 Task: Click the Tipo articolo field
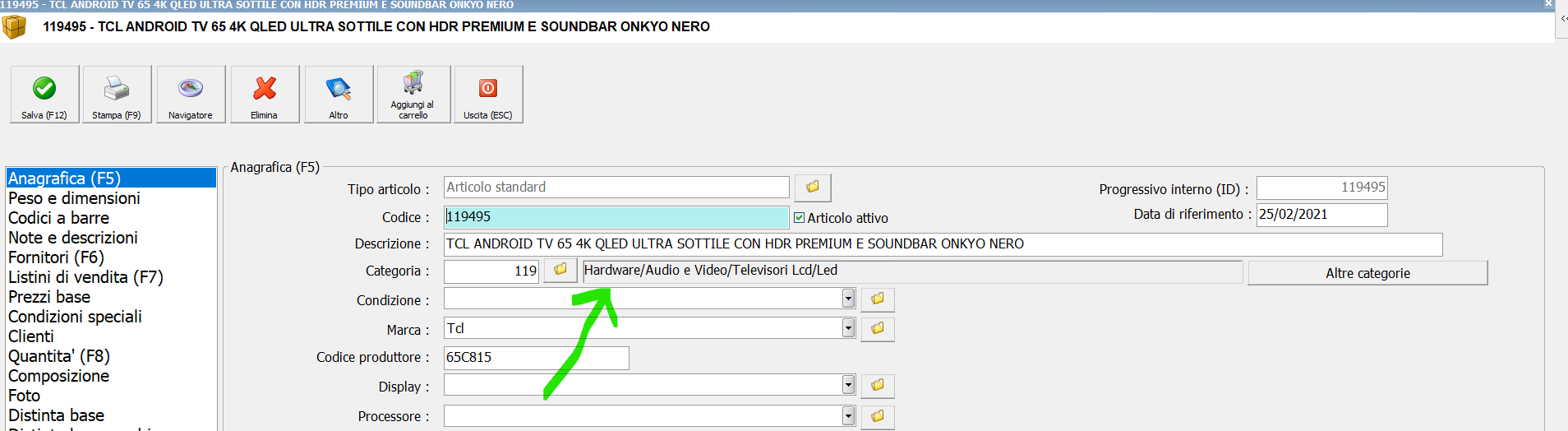click(616, 188)
